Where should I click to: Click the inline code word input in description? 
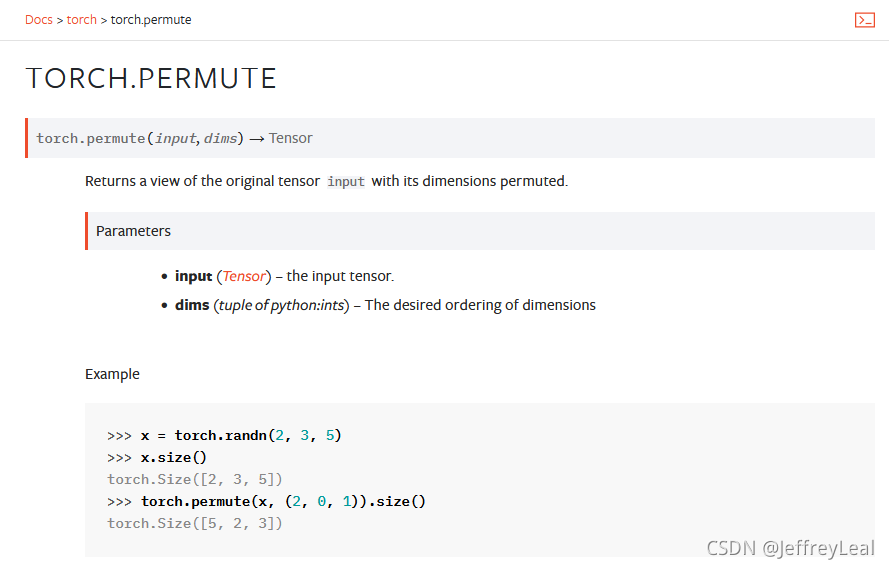point(345,182)
